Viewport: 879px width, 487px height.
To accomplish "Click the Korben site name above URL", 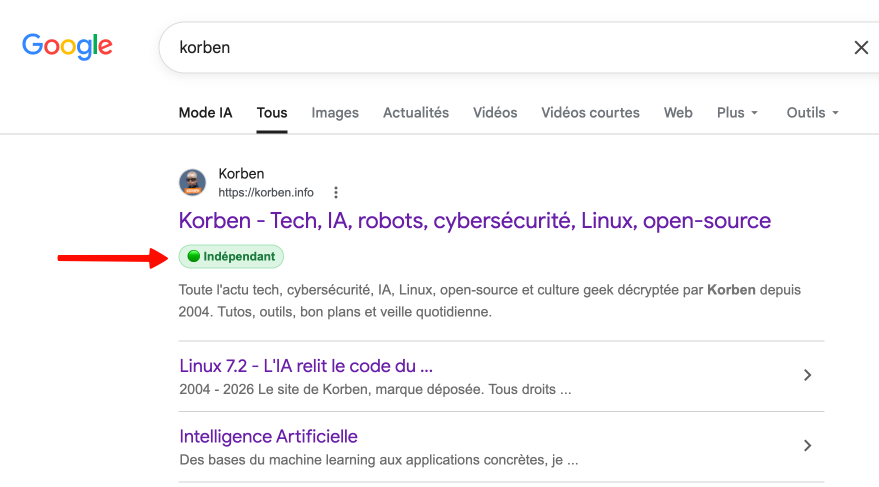I will pyautogui.click(x=241, y=174).
